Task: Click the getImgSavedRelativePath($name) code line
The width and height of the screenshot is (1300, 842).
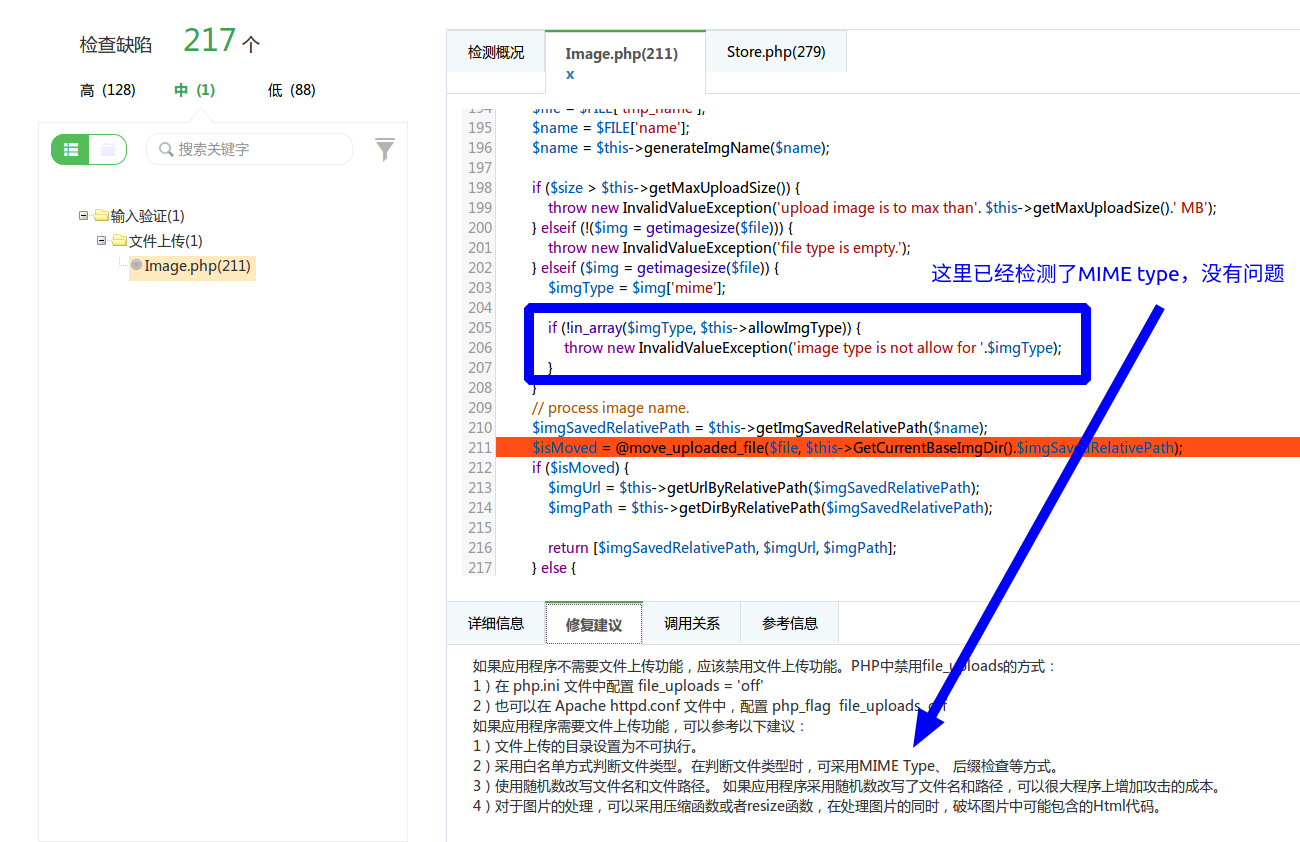Action: point(760,428)
